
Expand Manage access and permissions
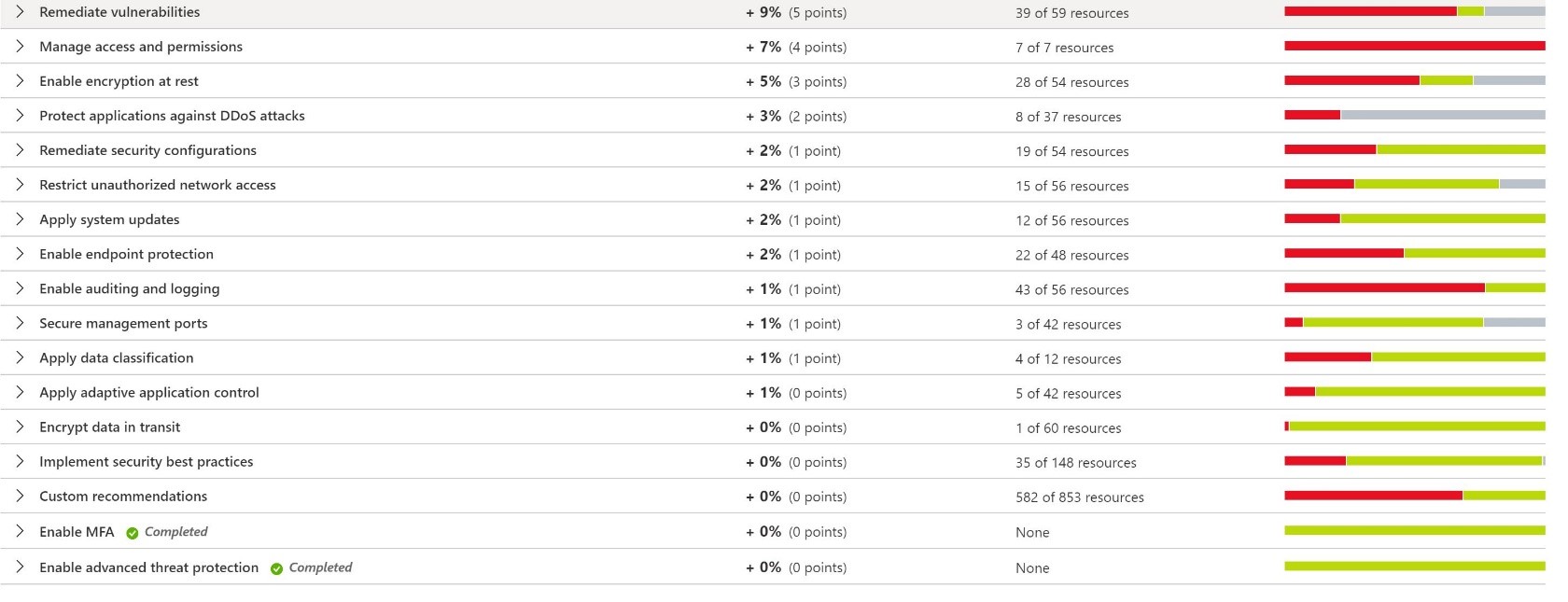click(20, 46)
